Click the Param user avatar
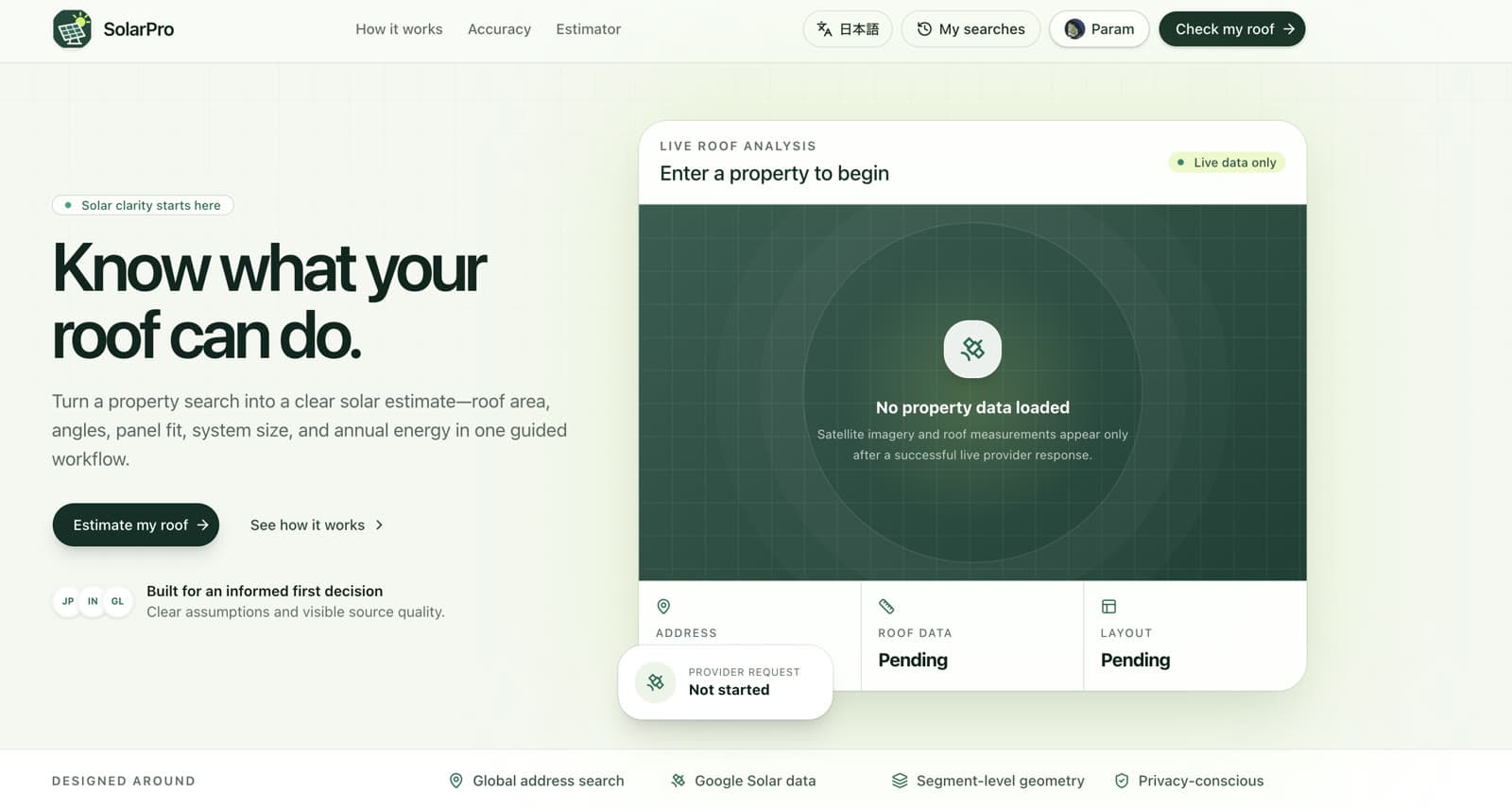This screenshot has height=809, width=1512. pyautogui.click(x=1074, y=29)
